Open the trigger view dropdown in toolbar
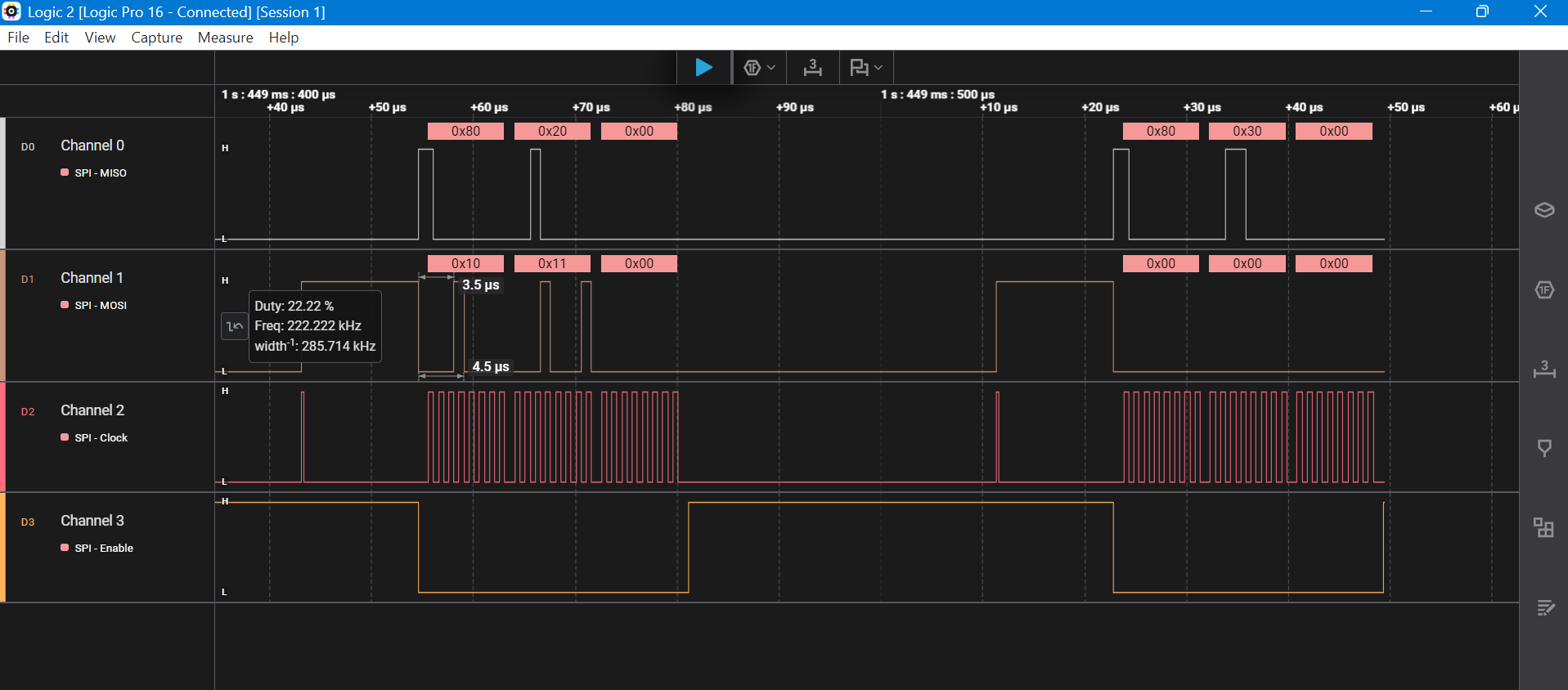 click(x=759, y=67)
